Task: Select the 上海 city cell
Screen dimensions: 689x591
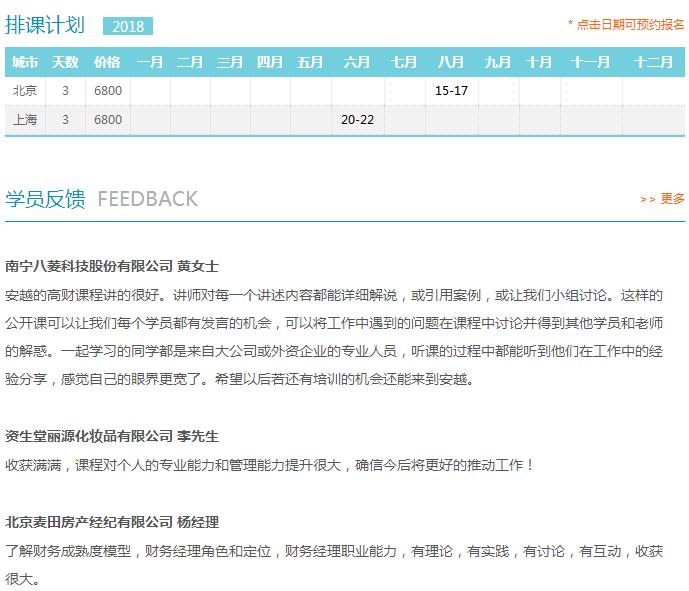Action: (x=25, y=120)
